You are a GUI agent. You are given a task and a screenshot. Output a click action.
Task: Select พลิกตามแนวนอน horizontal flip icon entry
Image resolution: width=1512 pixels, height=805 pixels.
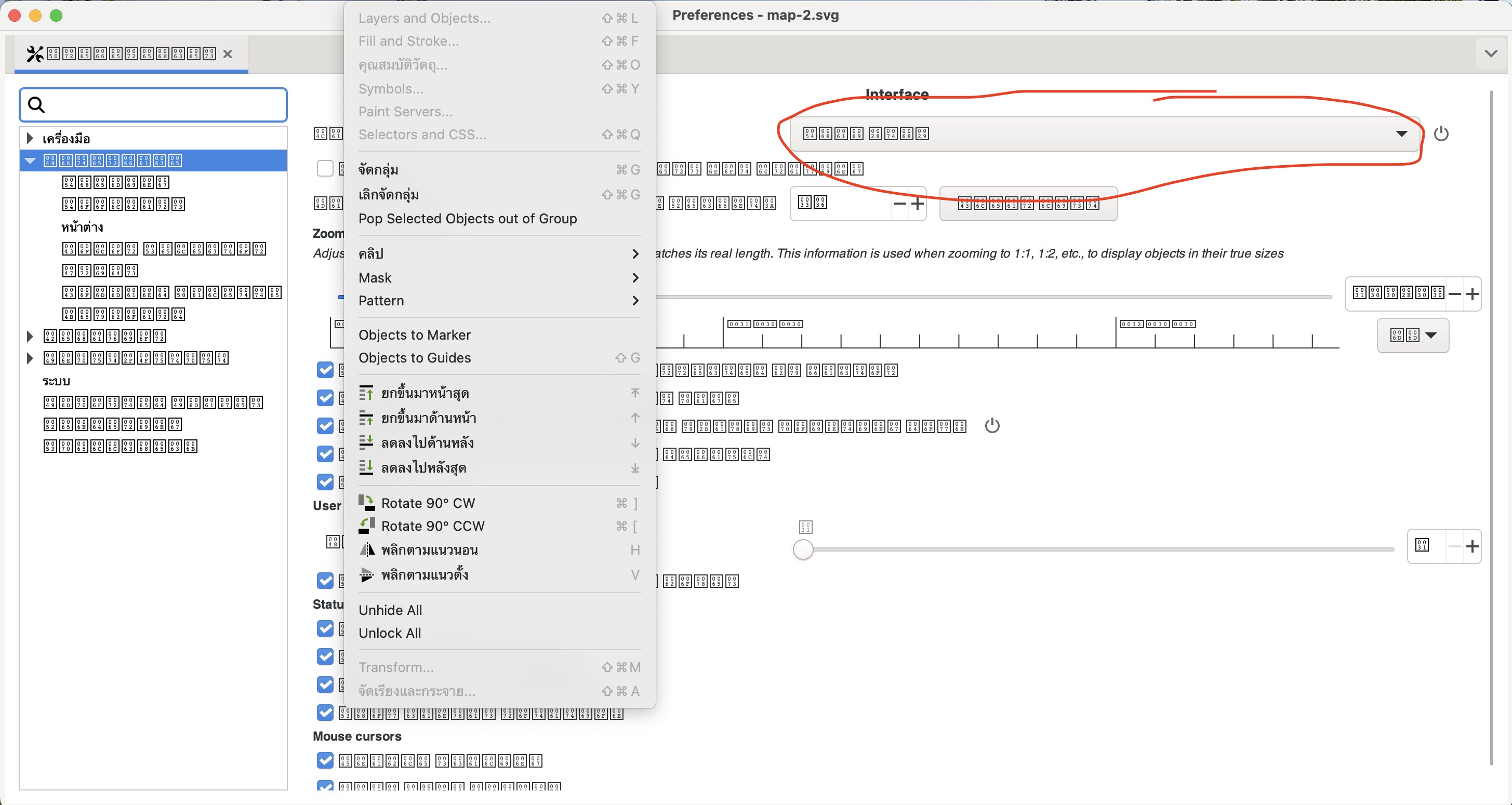[499, 550]
